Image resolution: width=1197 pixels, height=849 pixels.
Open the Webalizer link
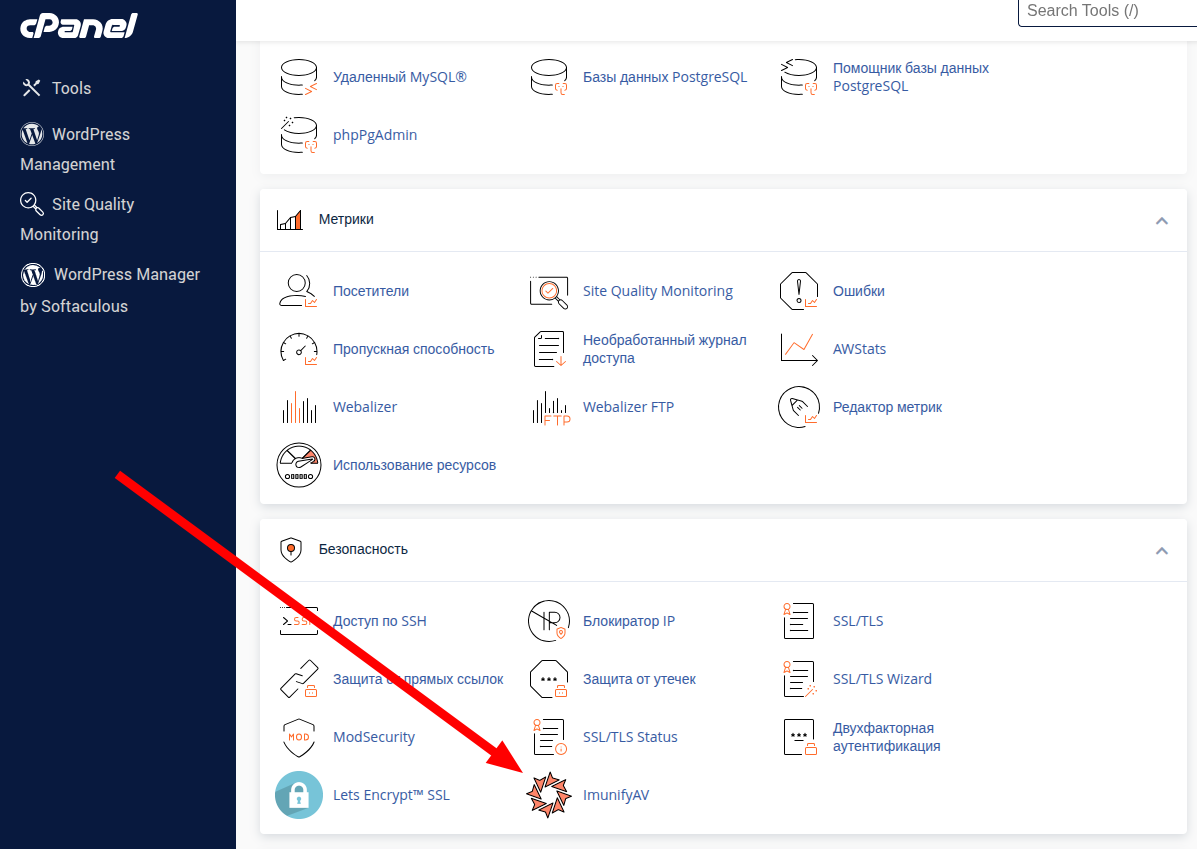click(365, 407)
